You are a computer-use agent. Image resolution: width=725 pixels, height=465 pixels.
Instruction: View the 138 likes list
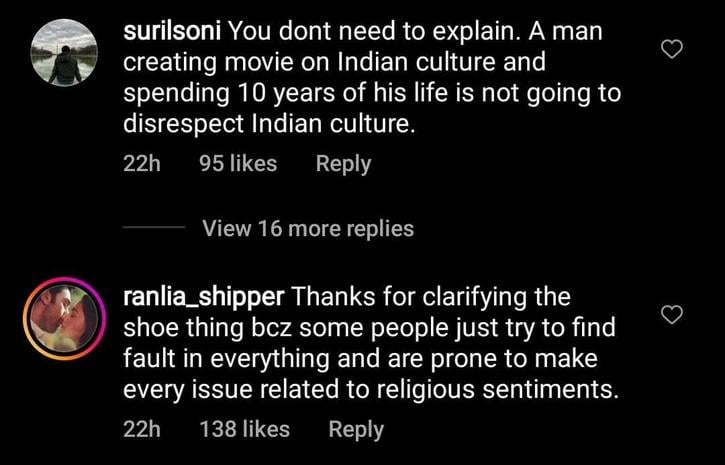(x=244, y=429)
